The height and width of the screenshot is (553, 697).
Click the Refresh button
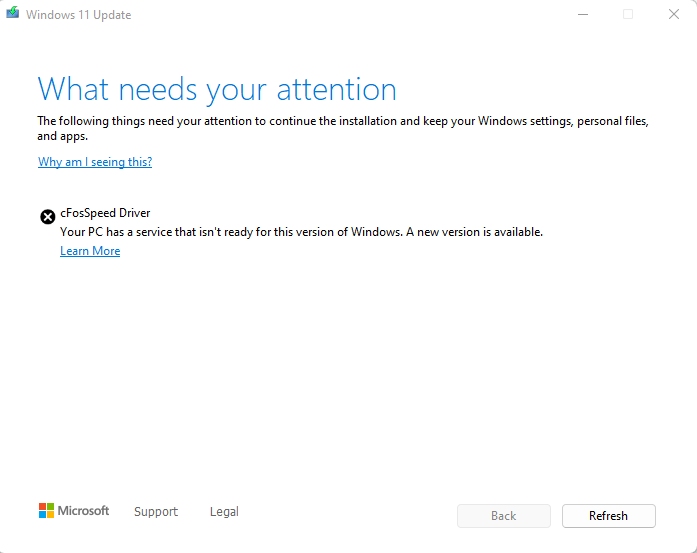click(609, 516)
